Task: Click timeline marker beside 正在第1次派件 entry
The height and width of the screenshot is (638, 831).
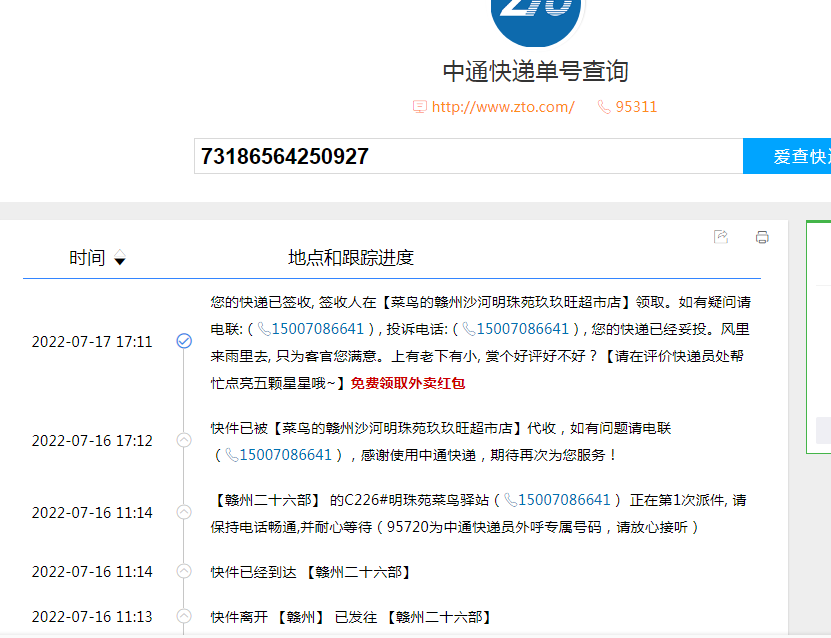Action: 184,512
